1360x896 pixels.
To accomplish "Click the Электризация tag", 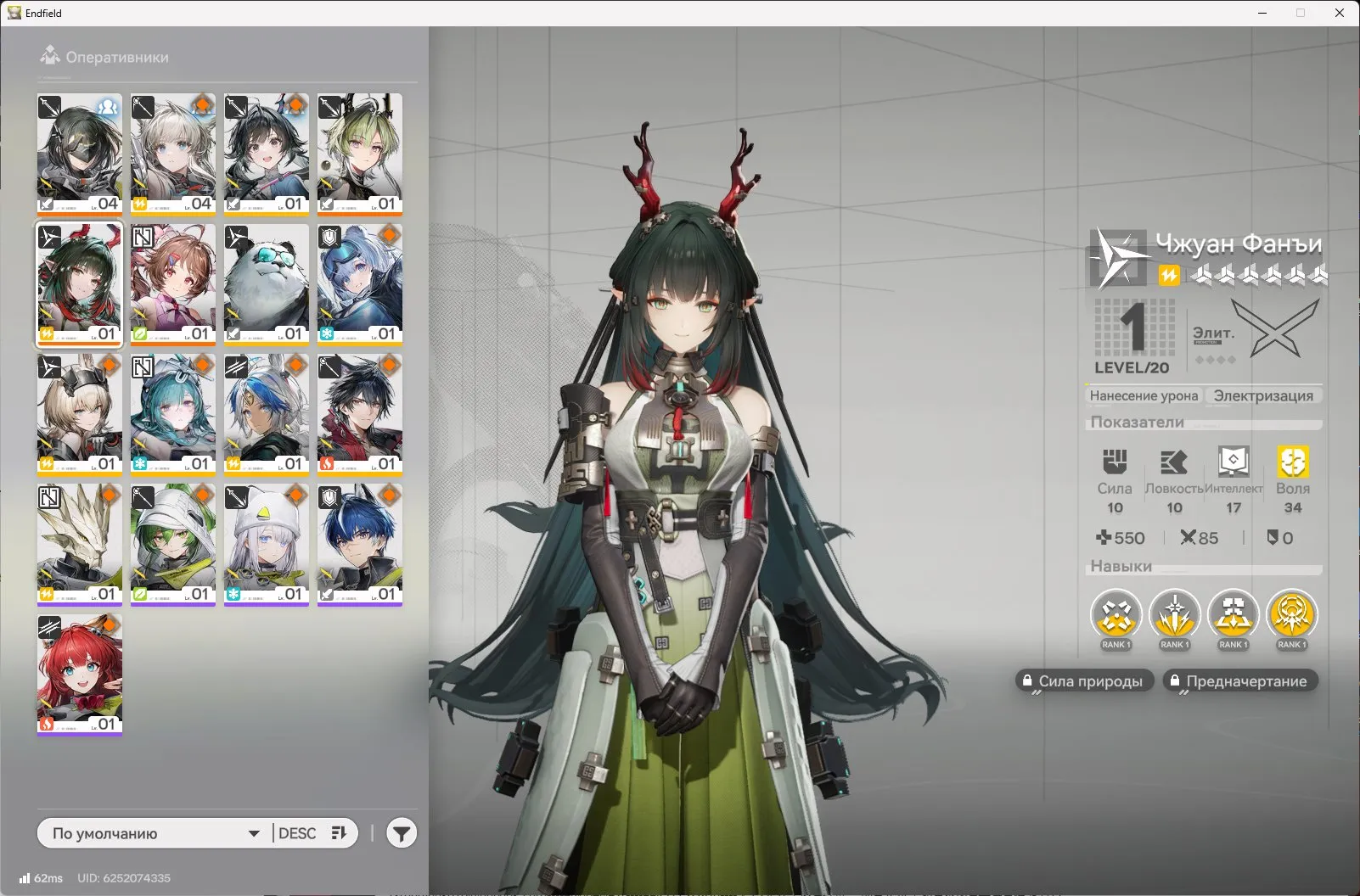I will [1263, 395].
